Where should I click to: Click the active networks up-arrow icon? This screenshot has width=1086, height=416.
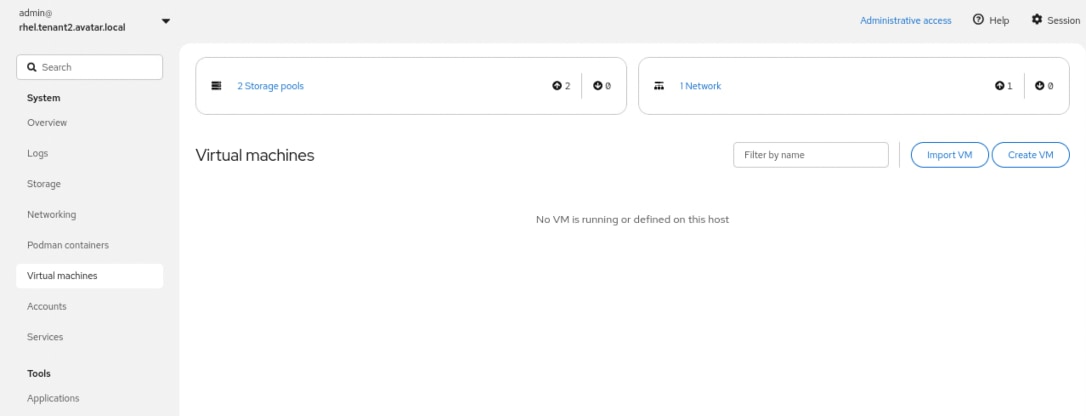(999, 86)
